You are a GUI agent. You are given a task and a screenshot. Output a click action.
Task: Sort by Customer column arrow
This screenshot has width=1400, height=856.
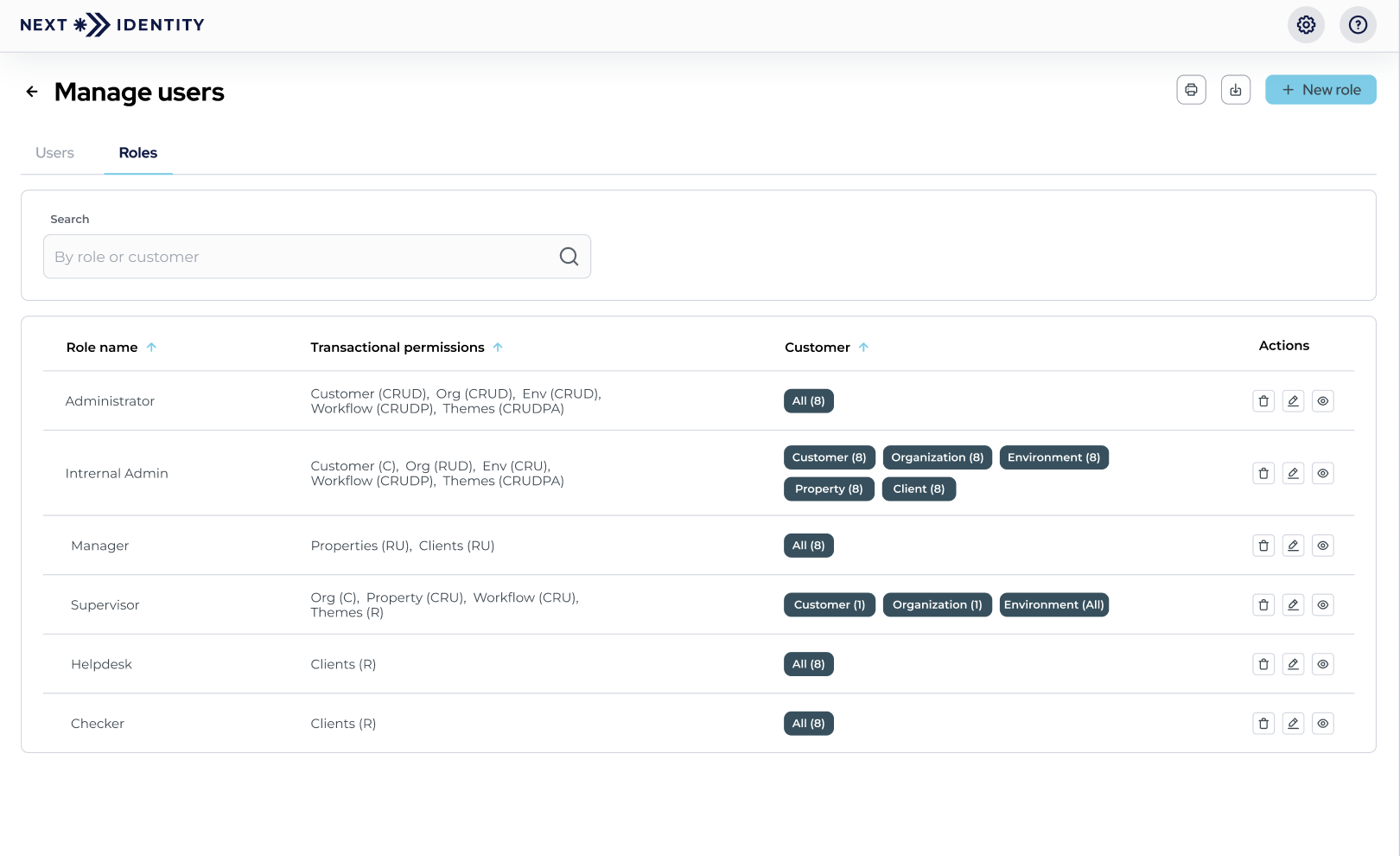point(863,348)
